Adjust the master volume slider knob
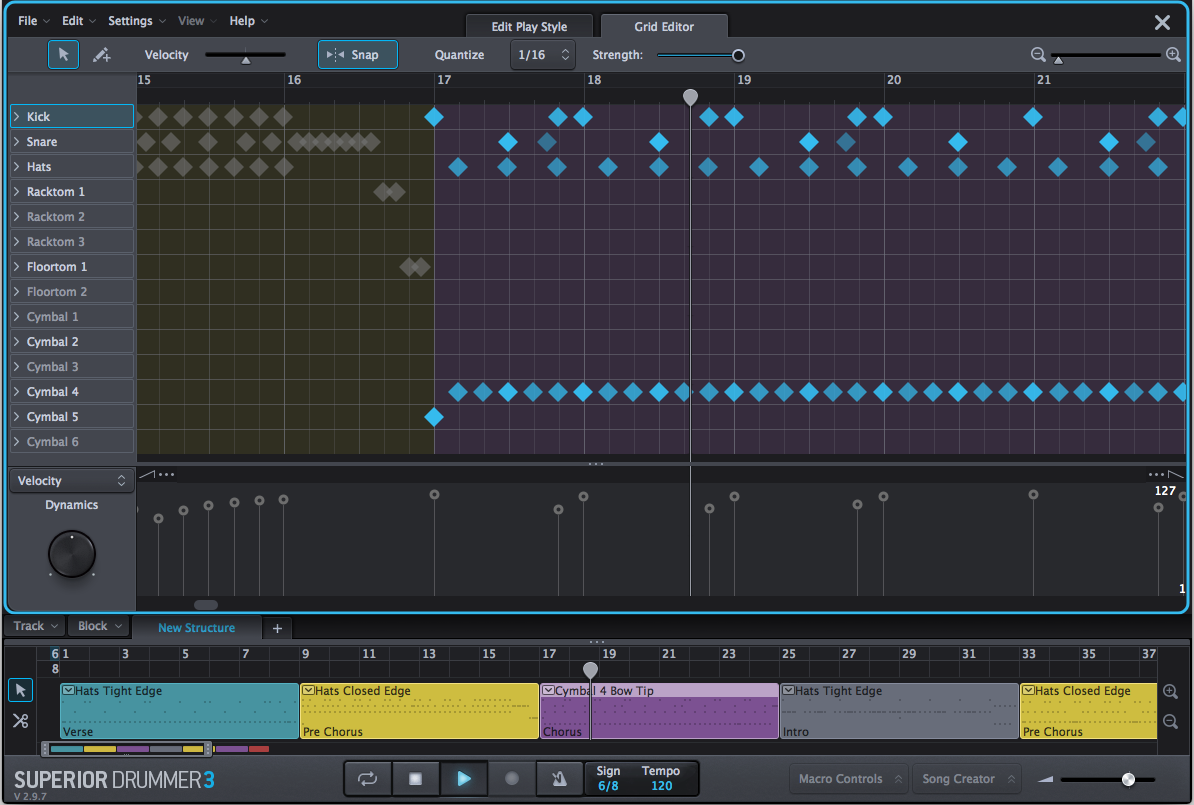Screen dimensions: 1194x805 point(1129,779)
